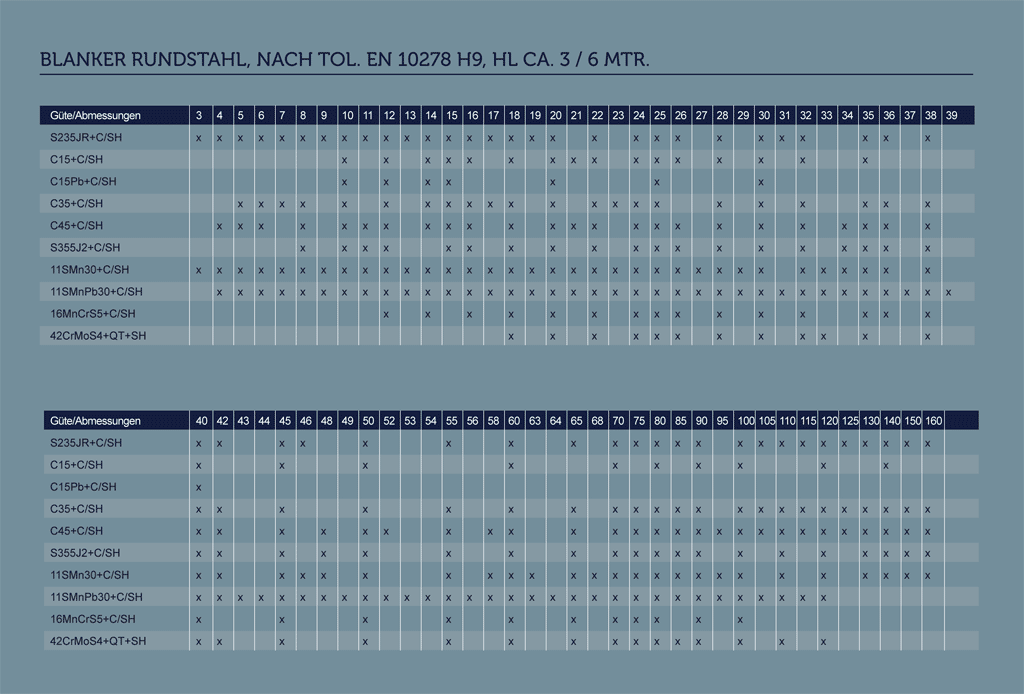This screenshot has width=1024, height=694.
Task: Select column header 63 in lower table
Action: pyautogui.click(x=535, y=421)
